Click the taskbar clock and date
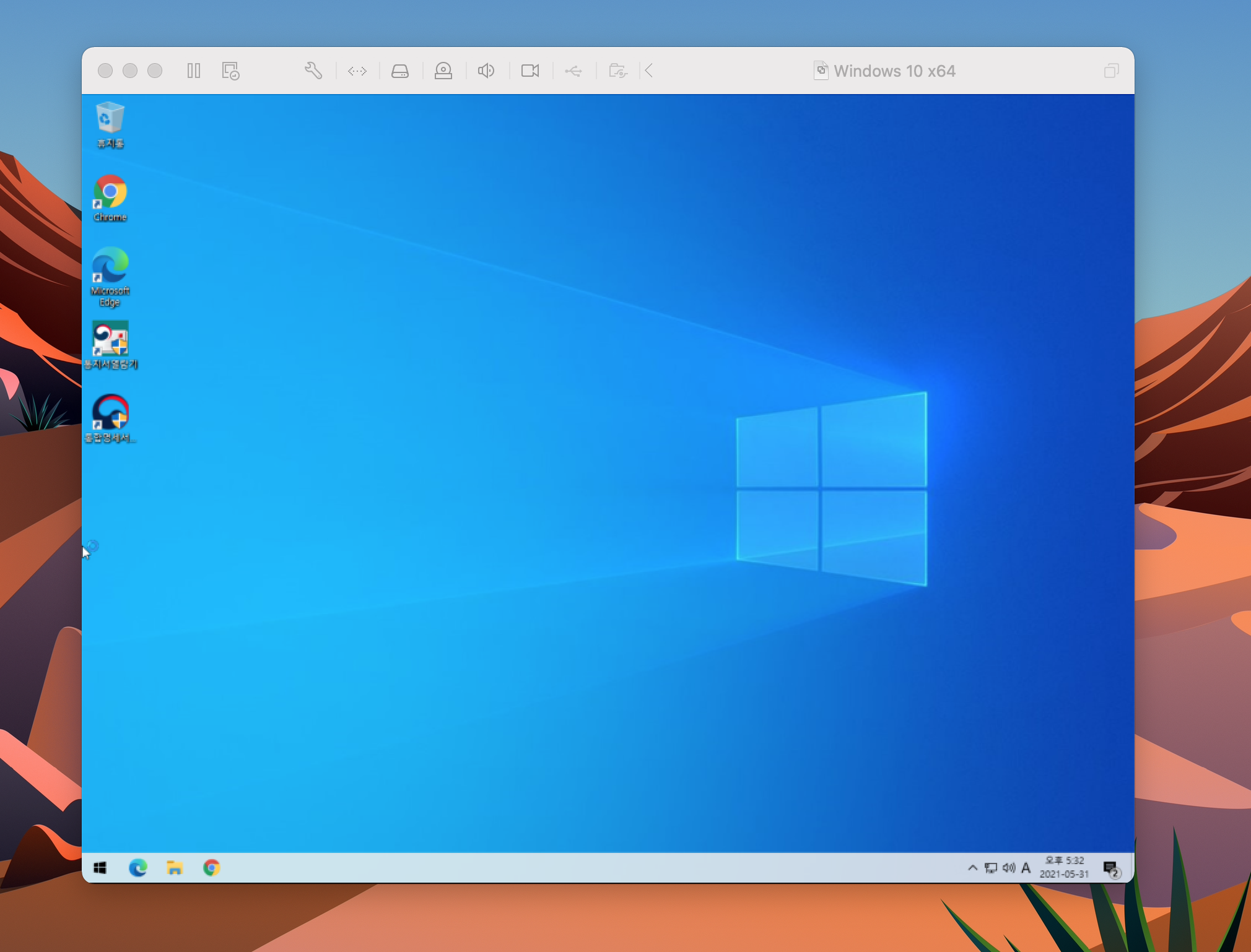The image size is (1251, 952). coord(1064,867)
